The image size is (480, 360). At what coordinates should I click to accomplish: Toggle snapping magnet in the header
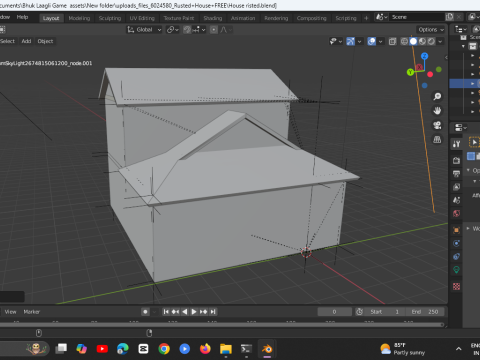[x=187, y=30]
